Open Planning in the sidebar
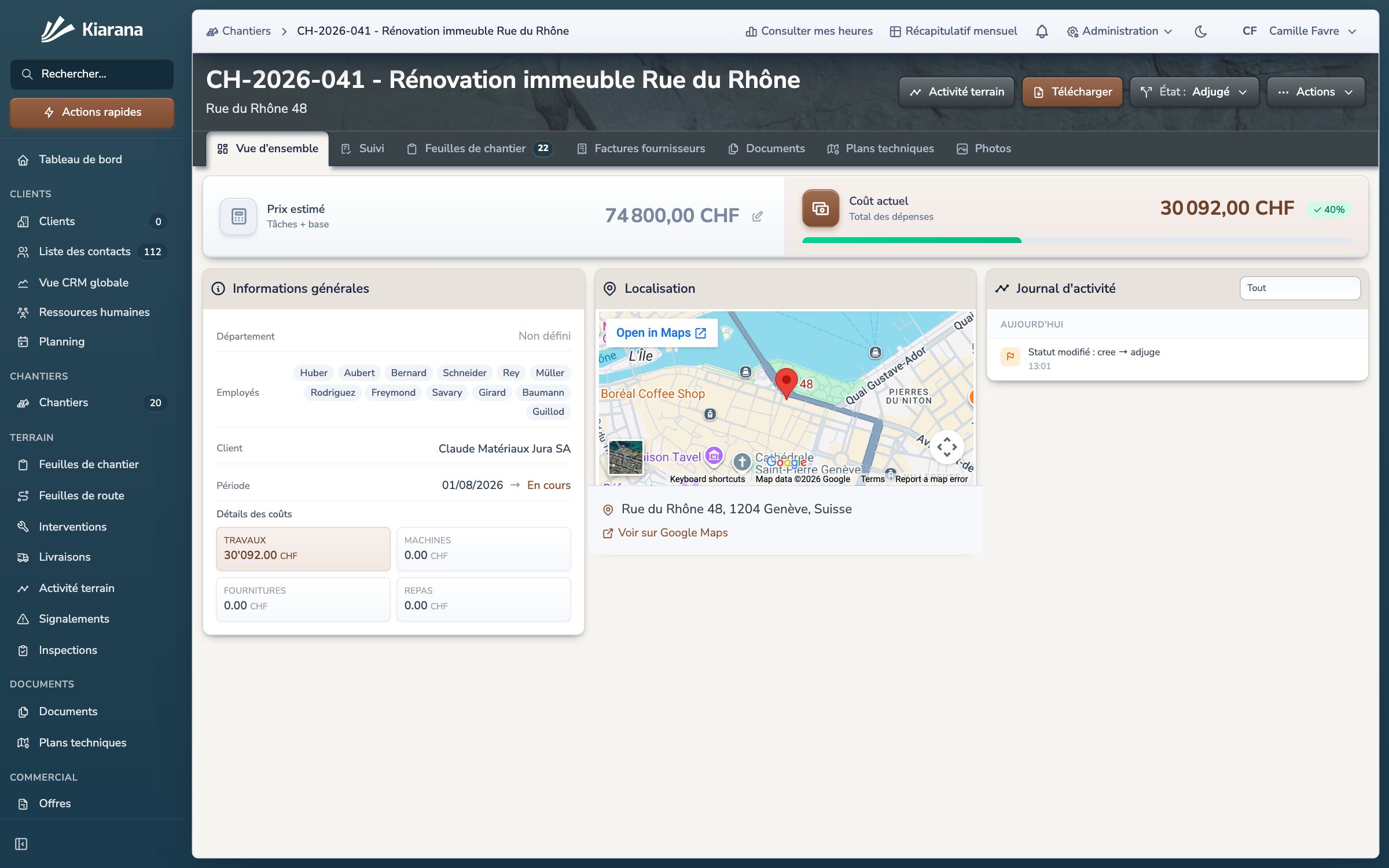The height and width of the screenshot is (868, 1389). coord(92,341)
